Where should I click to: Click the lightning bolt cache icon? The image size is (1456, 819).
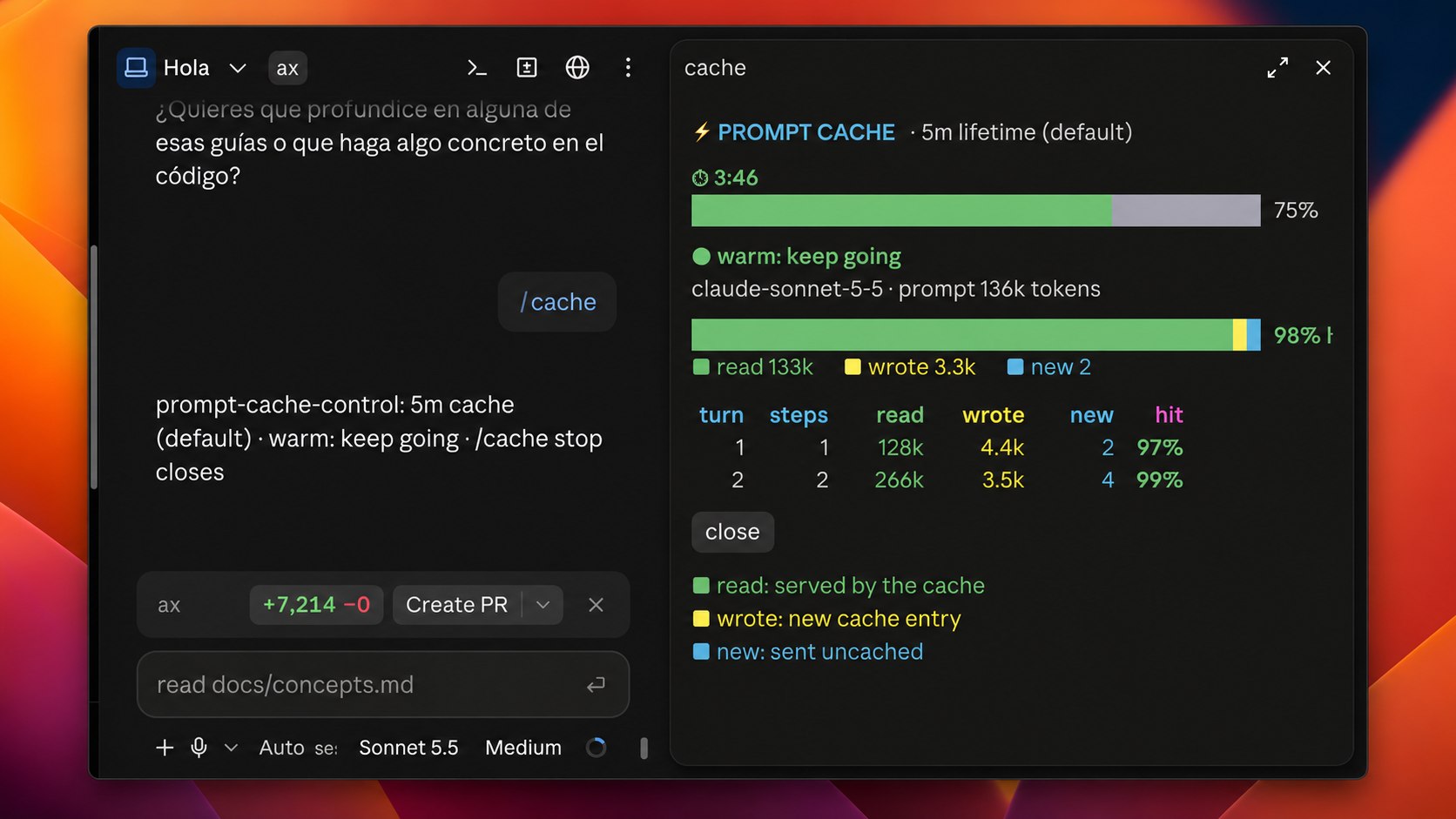702,132
